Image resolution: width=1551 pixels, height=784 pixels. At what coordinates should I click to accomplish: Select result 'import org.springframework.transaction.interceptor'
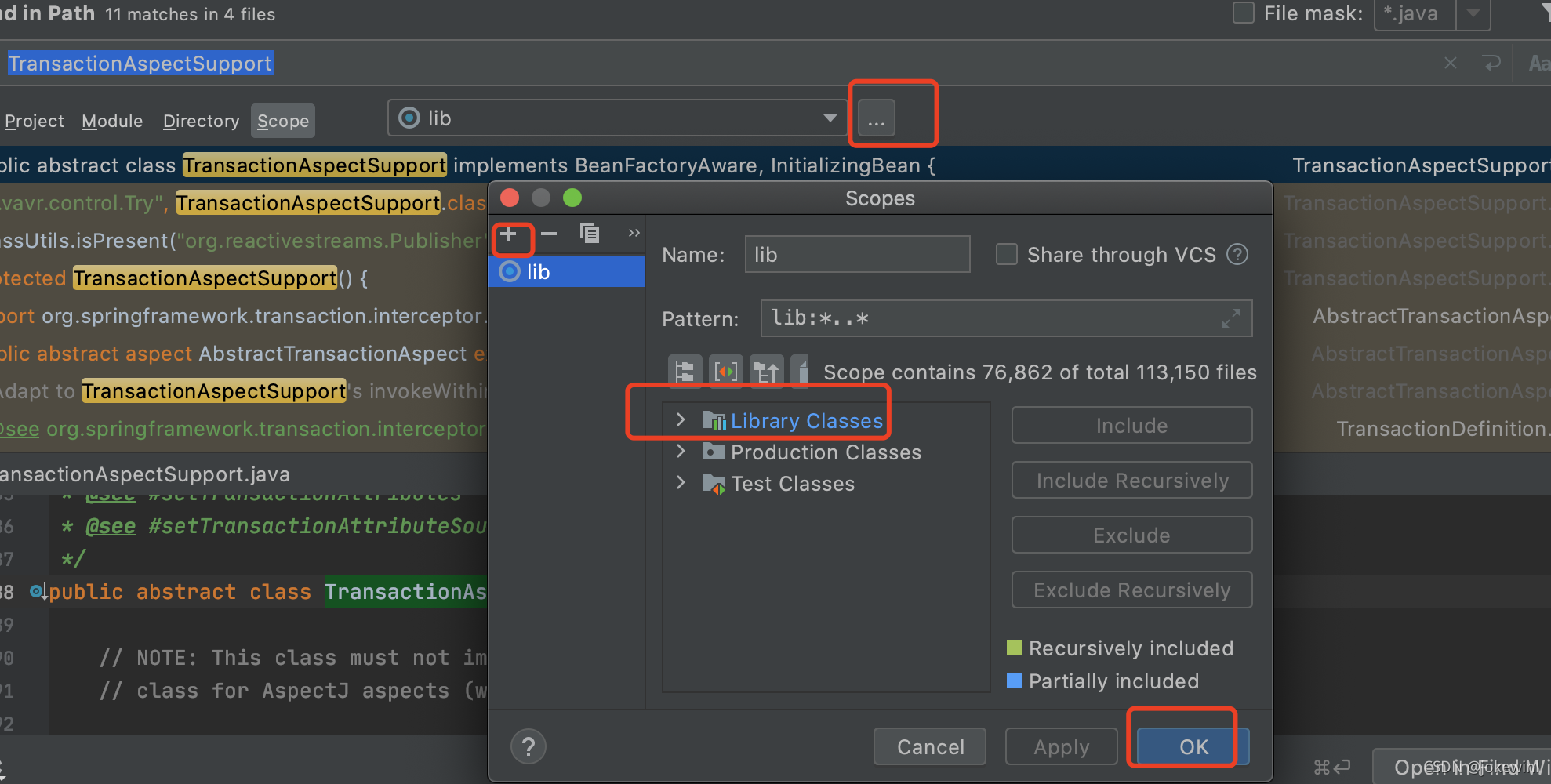(243, 316)
